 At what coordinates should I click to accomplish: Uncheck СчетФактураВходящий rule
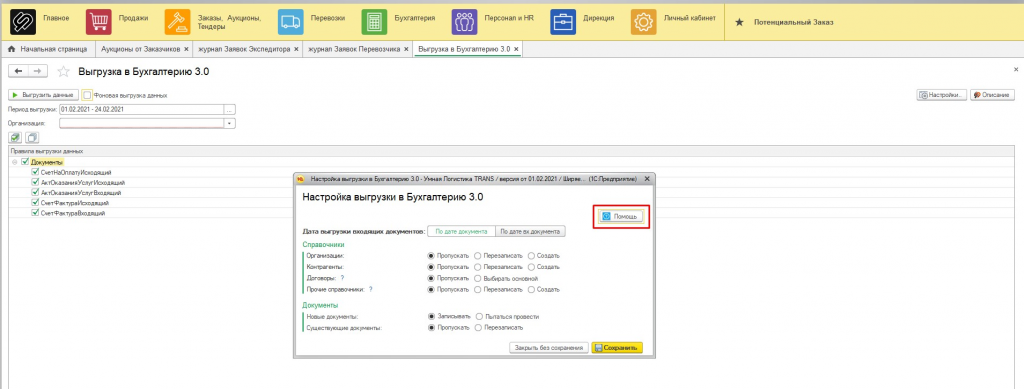point(36,213)
